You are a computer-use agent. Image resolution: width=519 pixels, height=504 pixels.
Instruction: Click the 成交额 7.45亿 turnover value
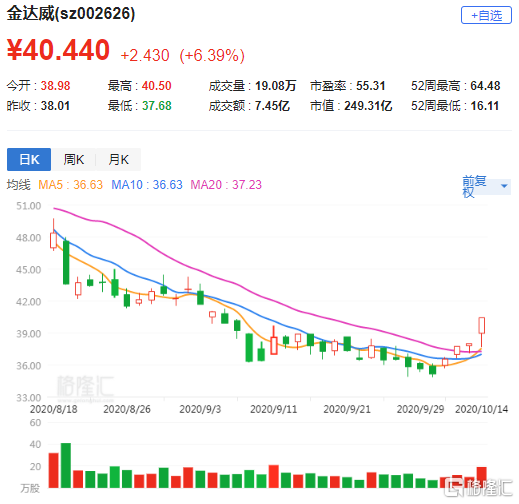249,106
